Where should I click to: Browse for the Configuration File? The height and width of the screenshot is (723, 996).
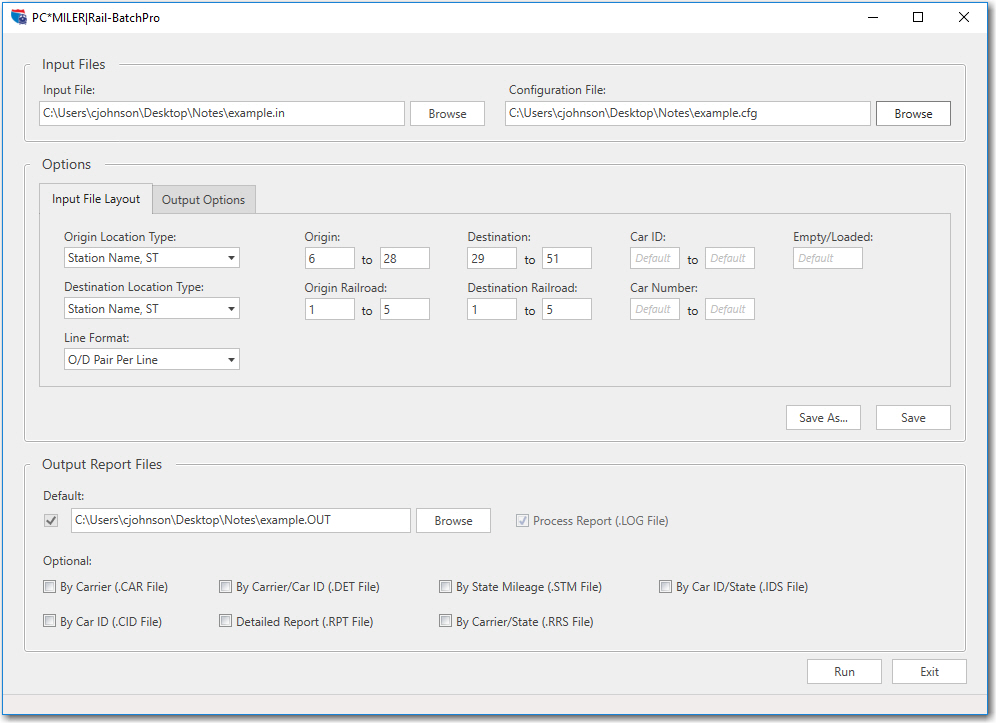(x=913, y=114)
